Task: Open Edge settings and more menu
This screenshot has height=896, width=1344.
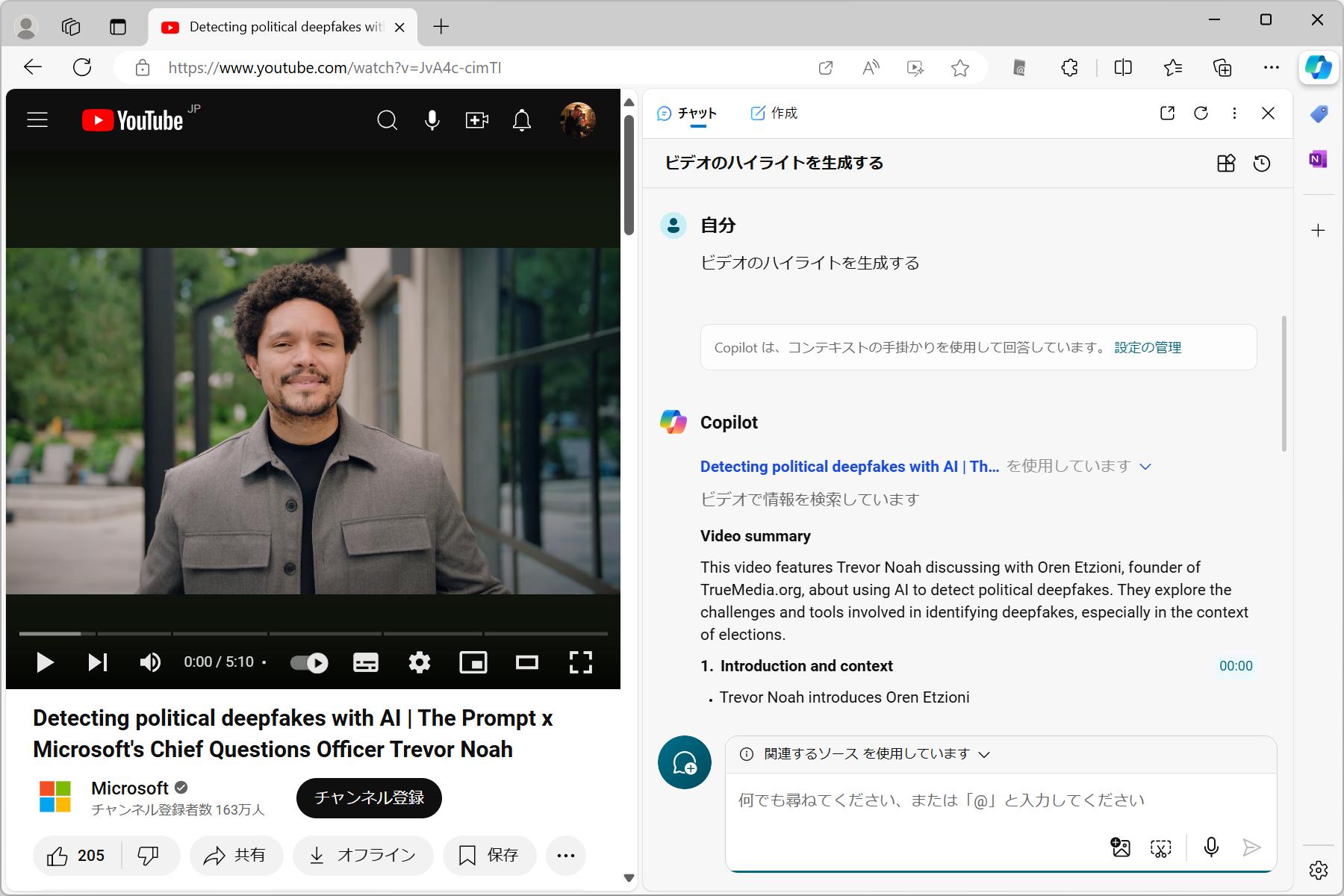Action: (1272, 68)
